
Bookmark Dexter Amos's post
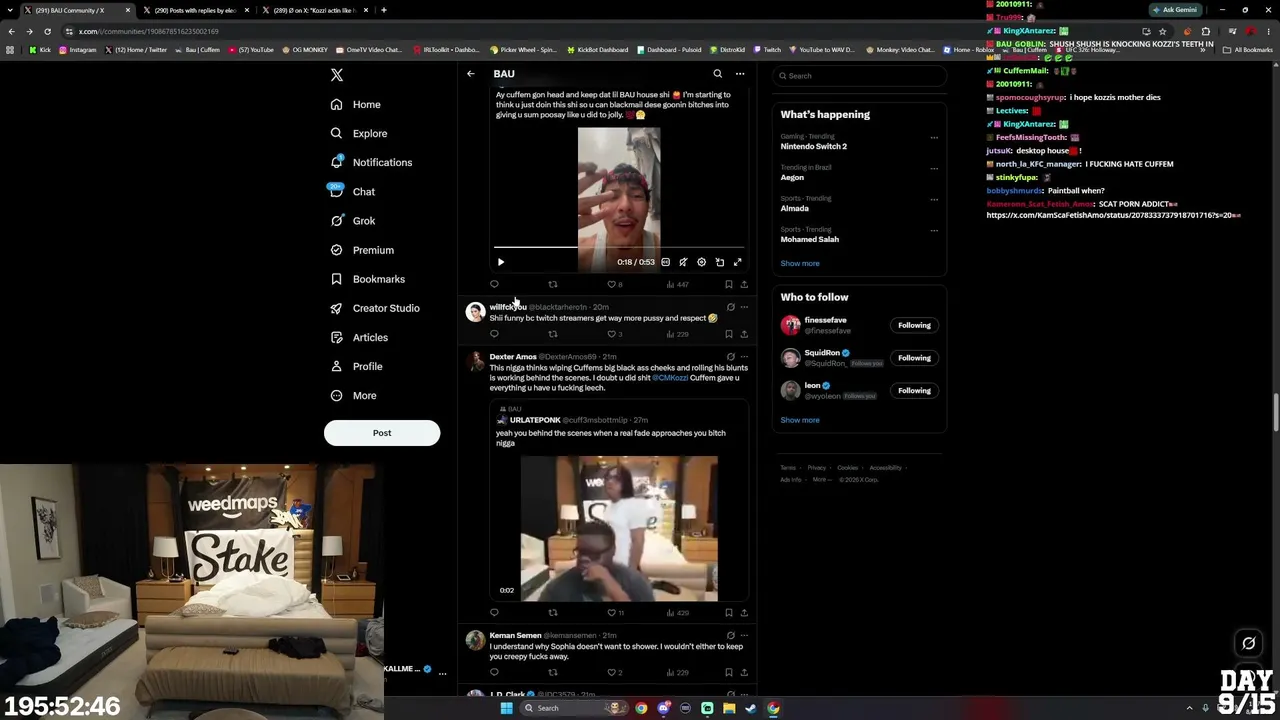(x=728, y=612)
